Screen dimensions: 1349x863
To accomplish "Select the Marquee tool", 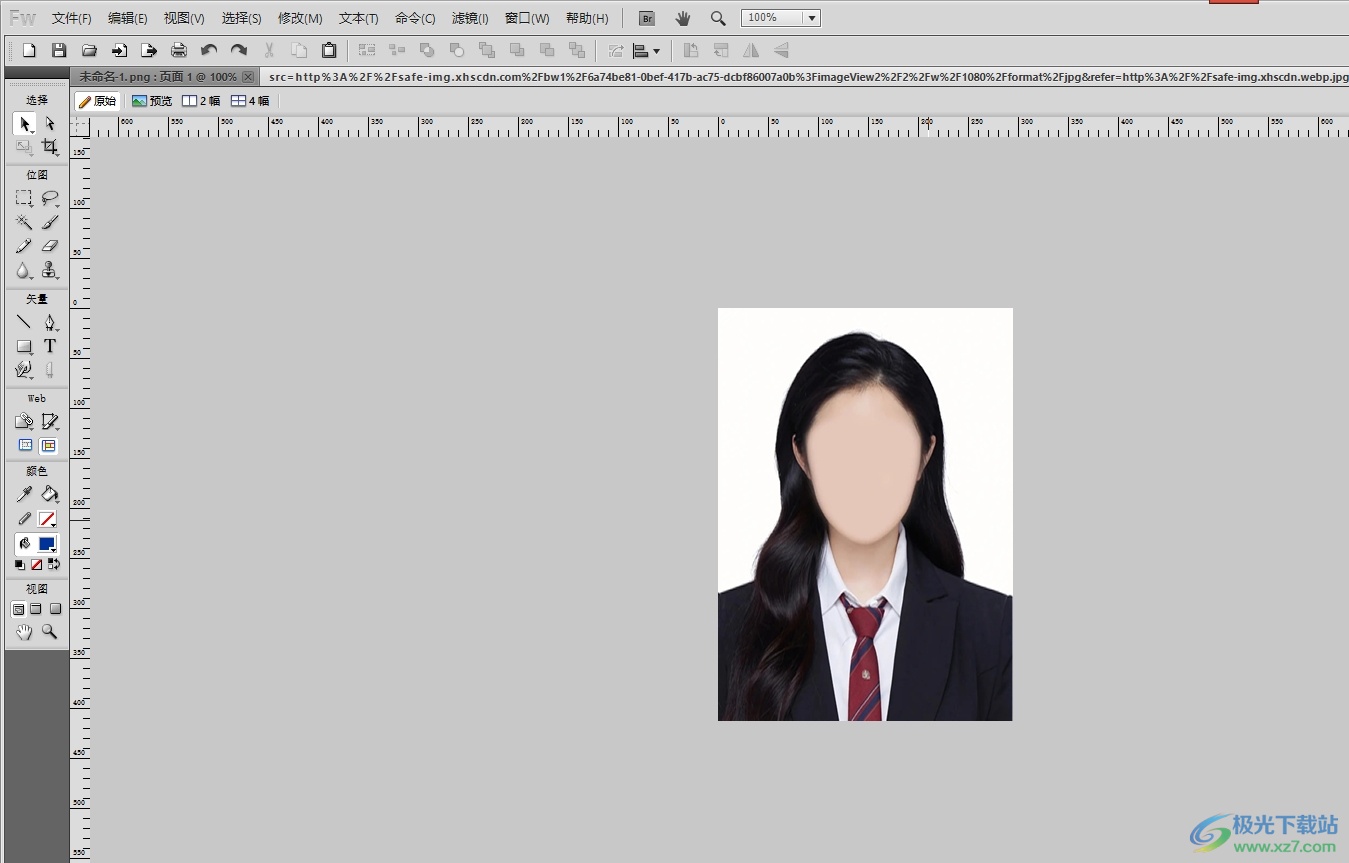I will (25, 198).
